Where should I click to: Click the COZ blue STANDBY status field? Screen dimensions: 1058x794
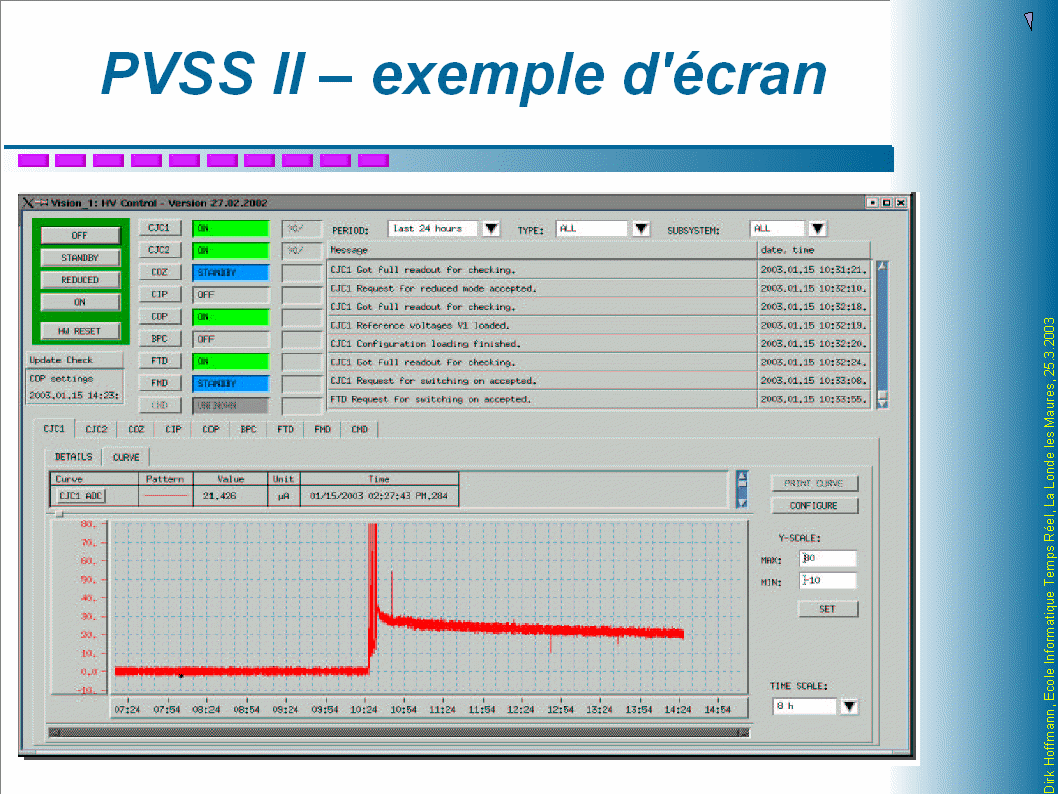click(231, 273)
